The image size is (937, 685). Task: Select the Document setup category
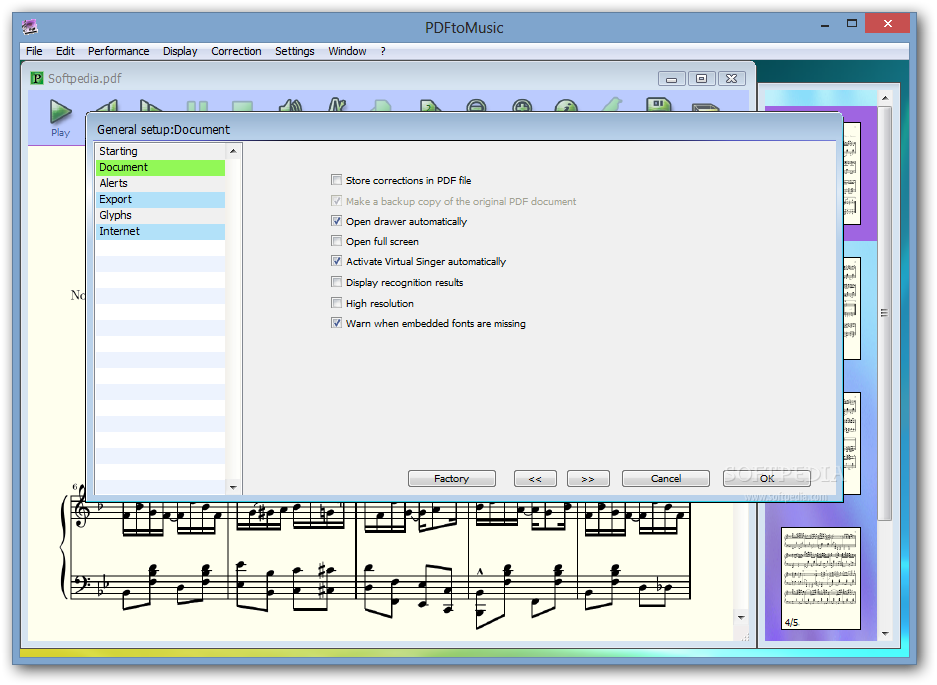click(160, 167)
